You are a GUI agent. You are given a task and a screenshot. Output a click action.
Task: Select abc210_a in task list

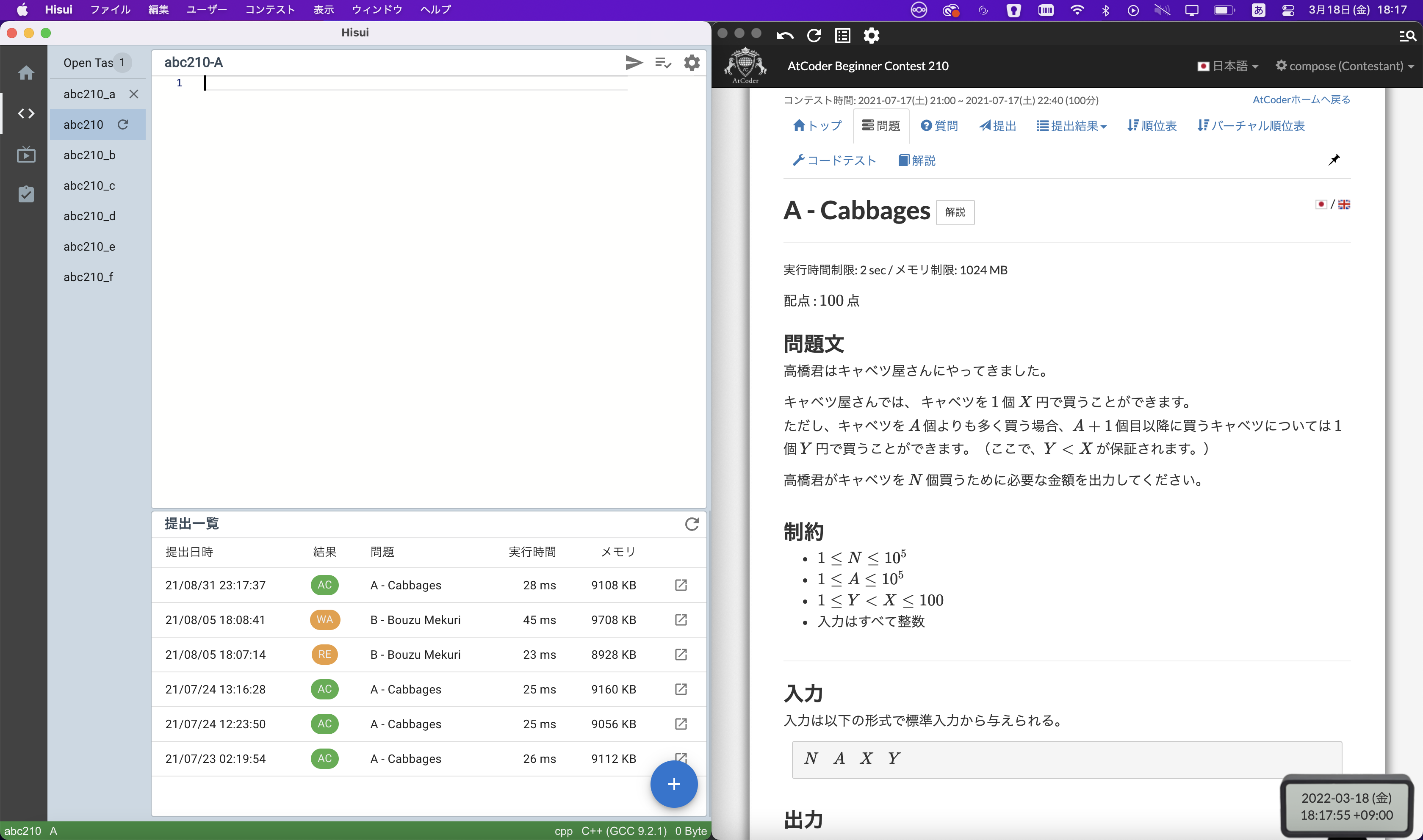[89, 94]
